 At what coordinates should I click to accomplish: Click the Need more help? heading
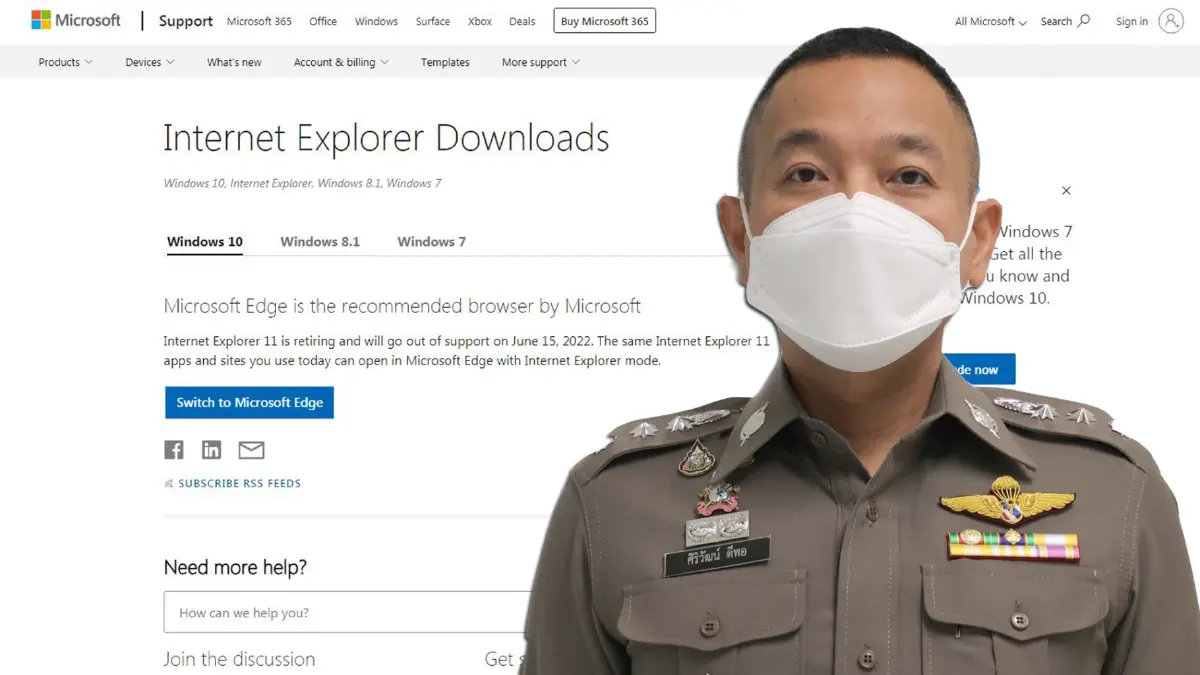pos(235,568)
